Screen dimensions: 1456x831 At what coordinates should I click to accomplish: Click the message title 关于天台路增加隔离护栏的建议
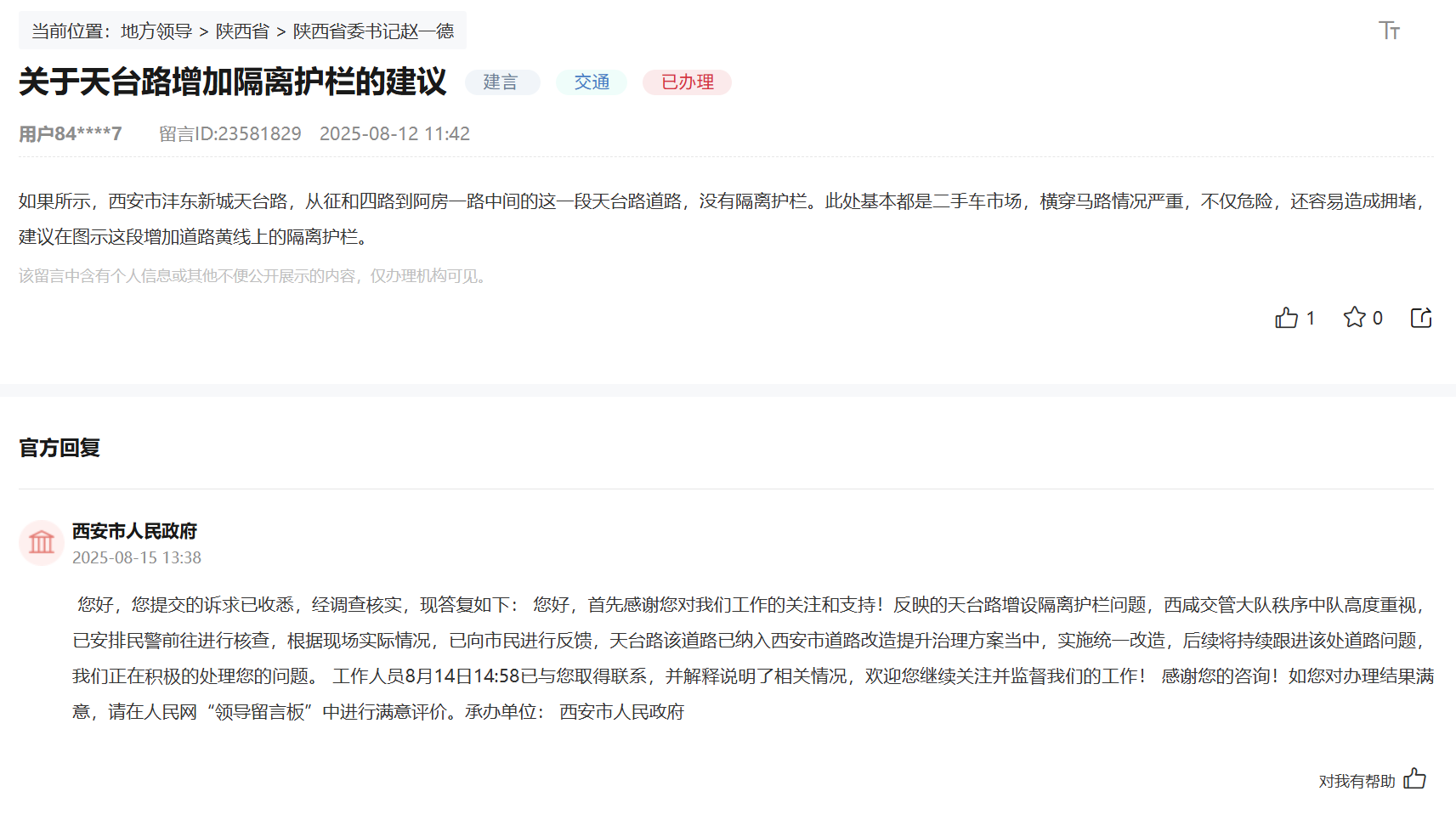pos(233,80)
